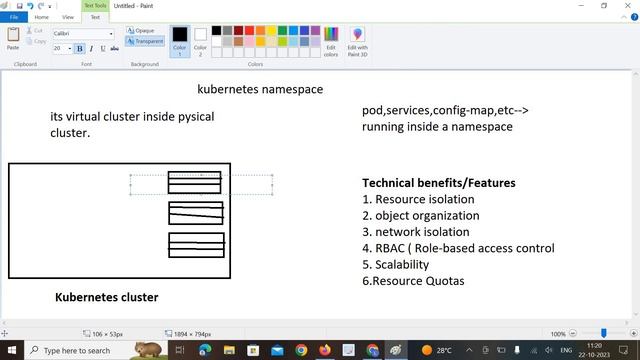Toggle Underline formatting

pyautogui.click(x=102, y=49)
